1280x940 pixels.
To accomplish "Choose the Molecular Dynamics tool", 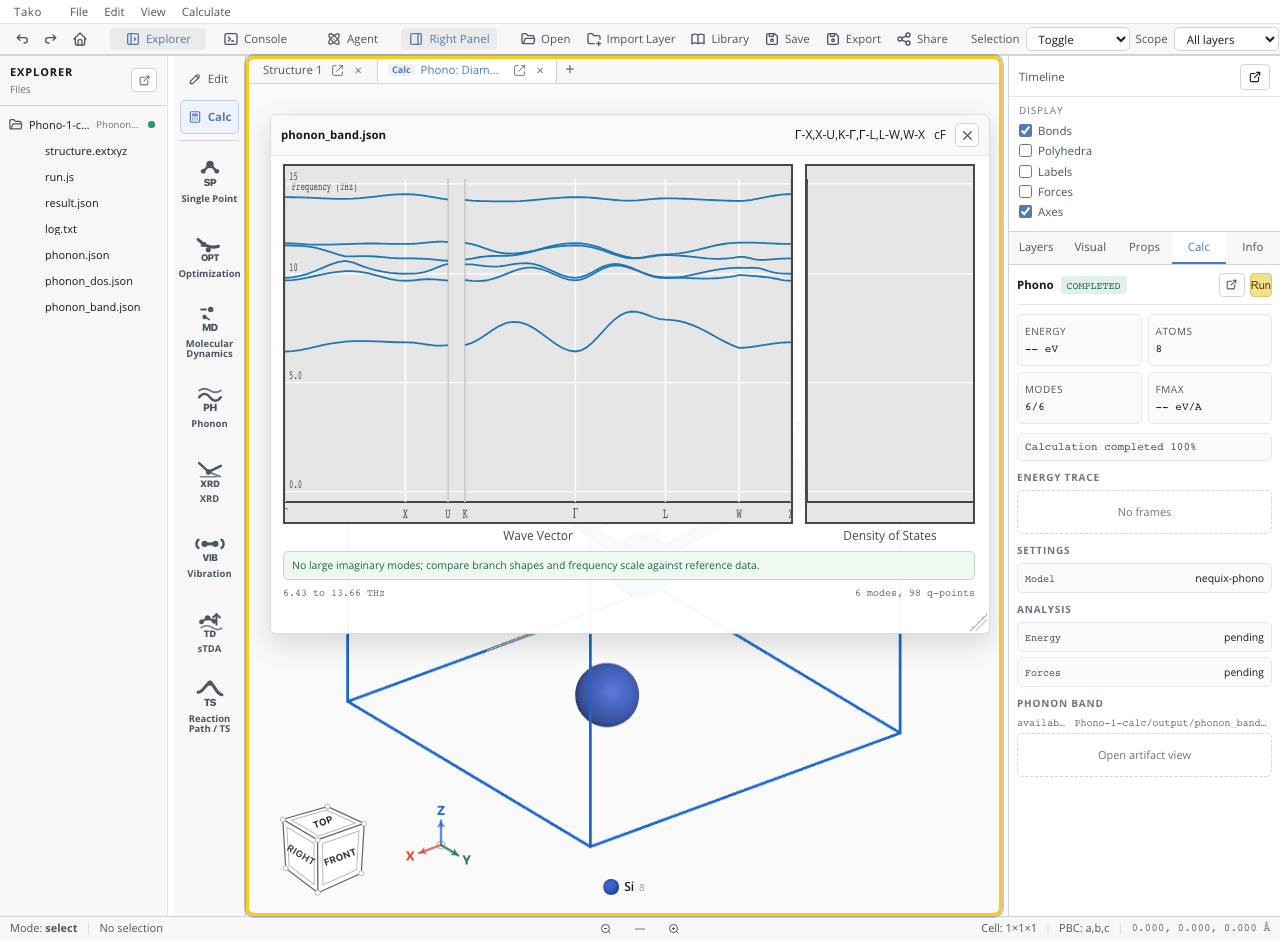I will (209, 331).
